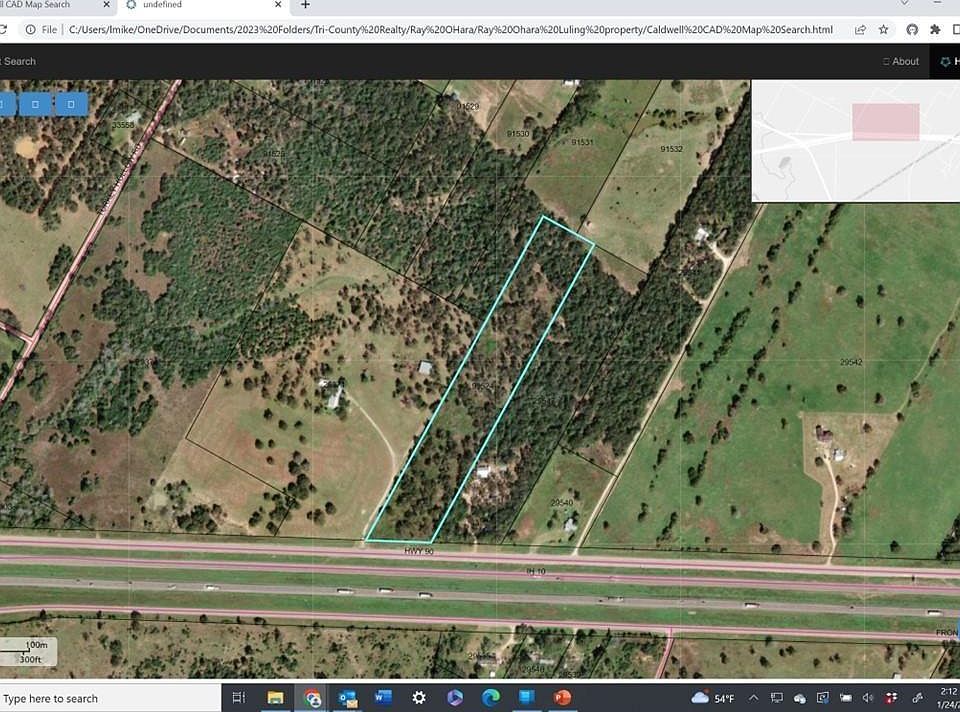View site information icon beside File

(x=31, y=29)
